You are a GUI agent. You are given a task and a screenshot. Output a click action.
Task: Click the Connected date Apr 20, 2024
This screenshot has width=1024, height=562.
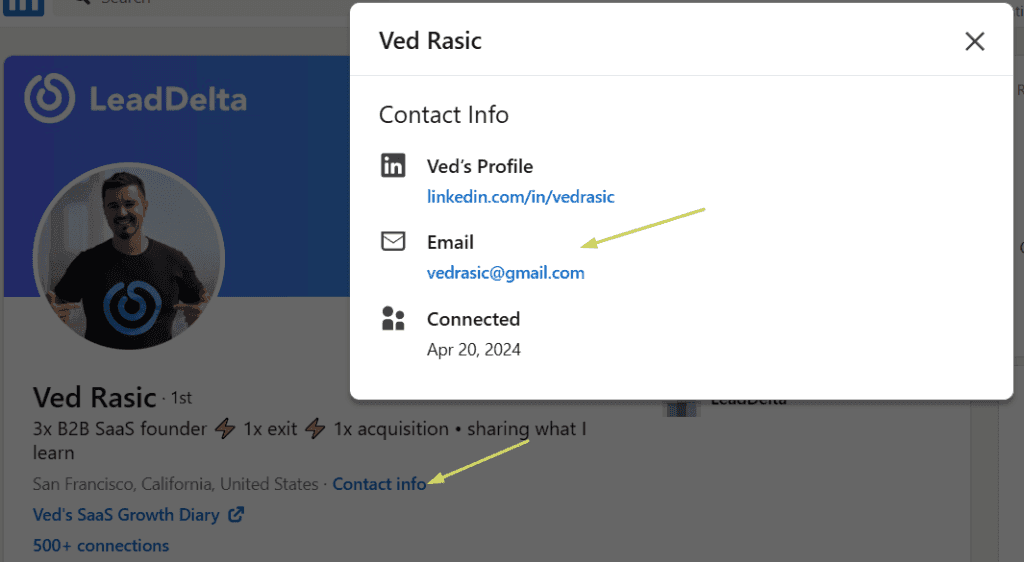473,349
